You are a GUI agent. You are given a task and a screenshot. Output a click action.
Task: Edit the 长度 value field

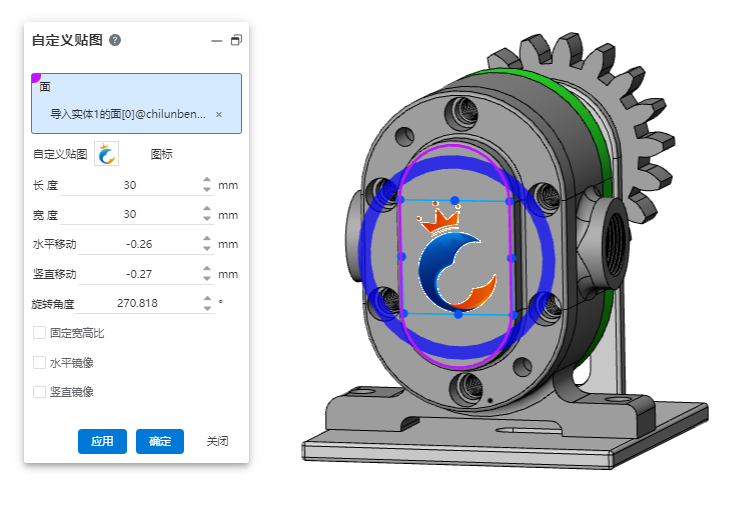coord(130,185)
